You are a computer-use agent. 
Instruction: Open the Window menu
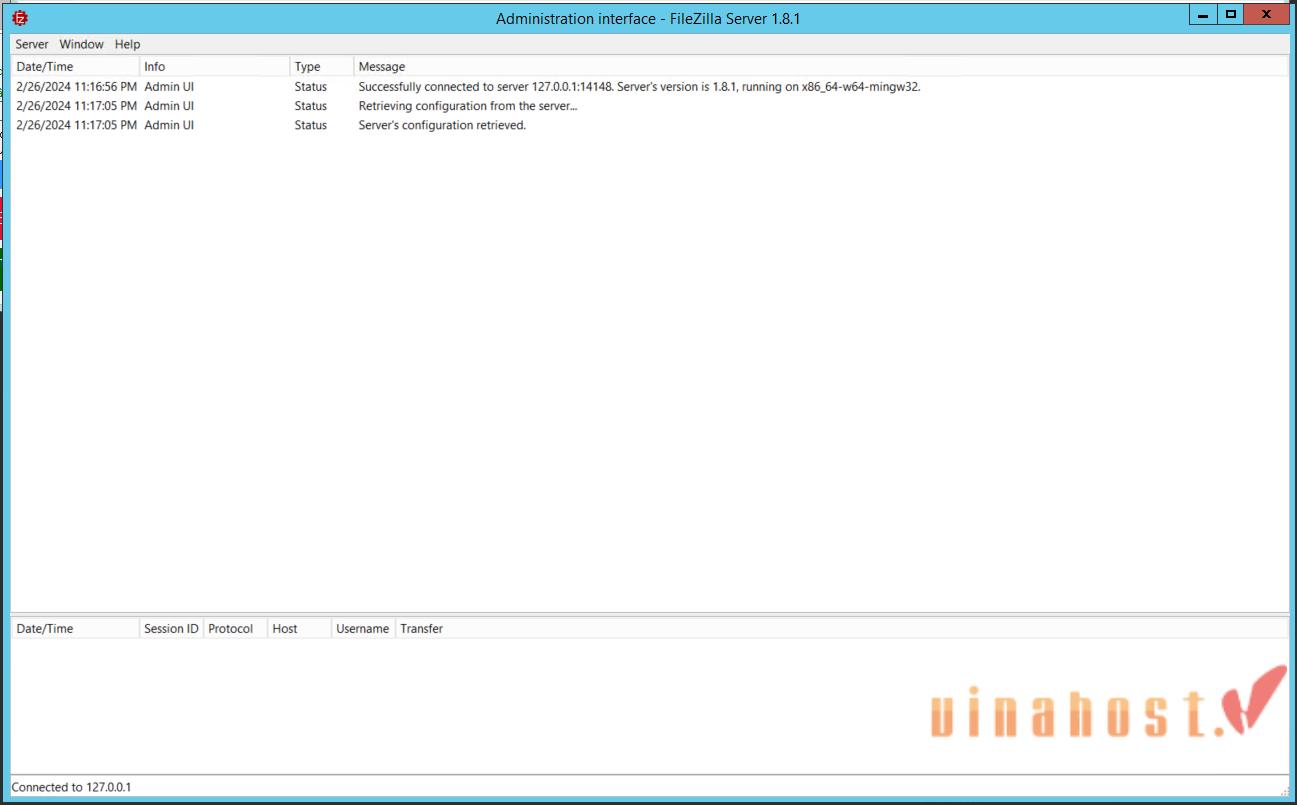pyautogui.click(x=81, y=44)
